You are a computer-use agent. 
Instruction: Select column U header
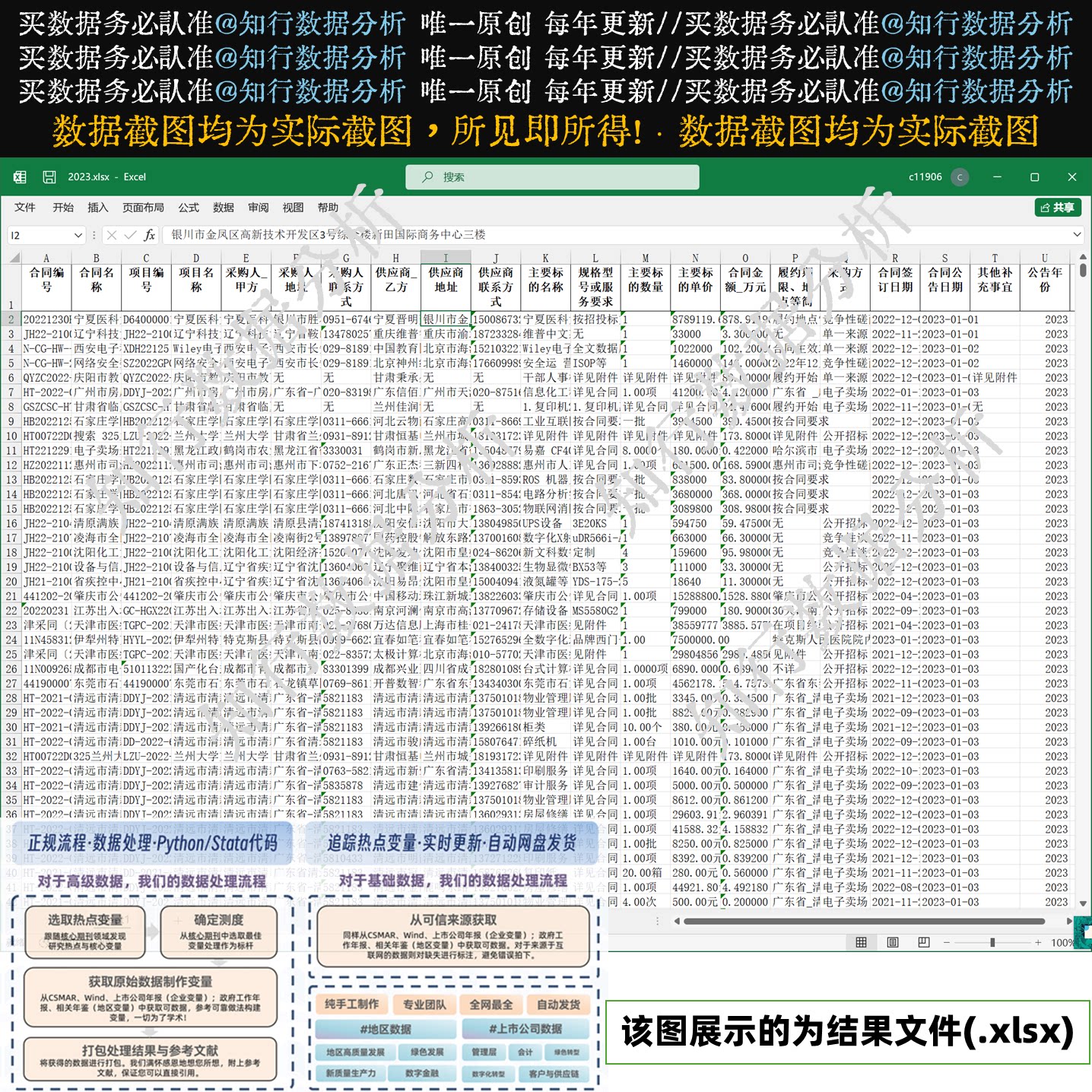[x=1045, y=258]
